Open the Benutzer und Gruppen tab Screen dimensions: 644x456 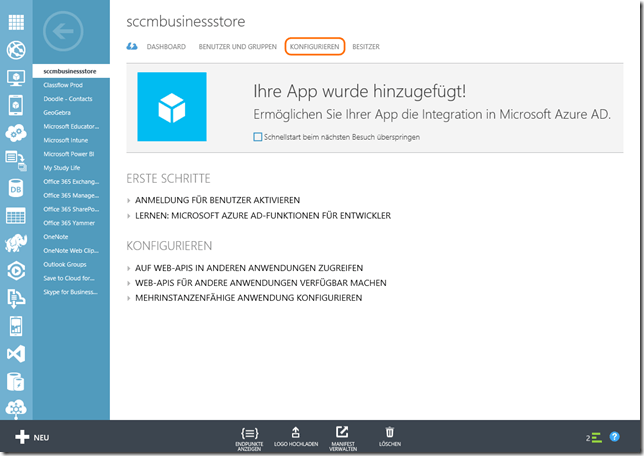240,47
